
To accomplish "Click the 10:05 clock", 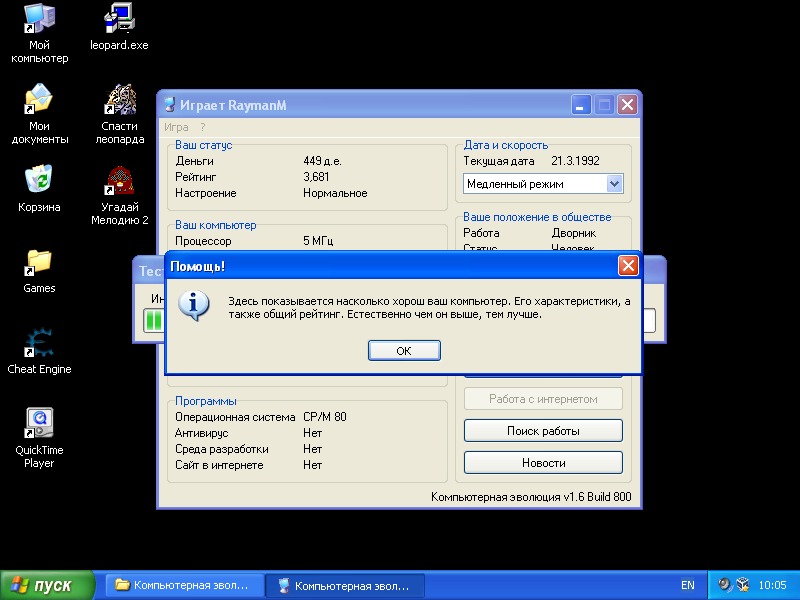I will tap(772, 585).
